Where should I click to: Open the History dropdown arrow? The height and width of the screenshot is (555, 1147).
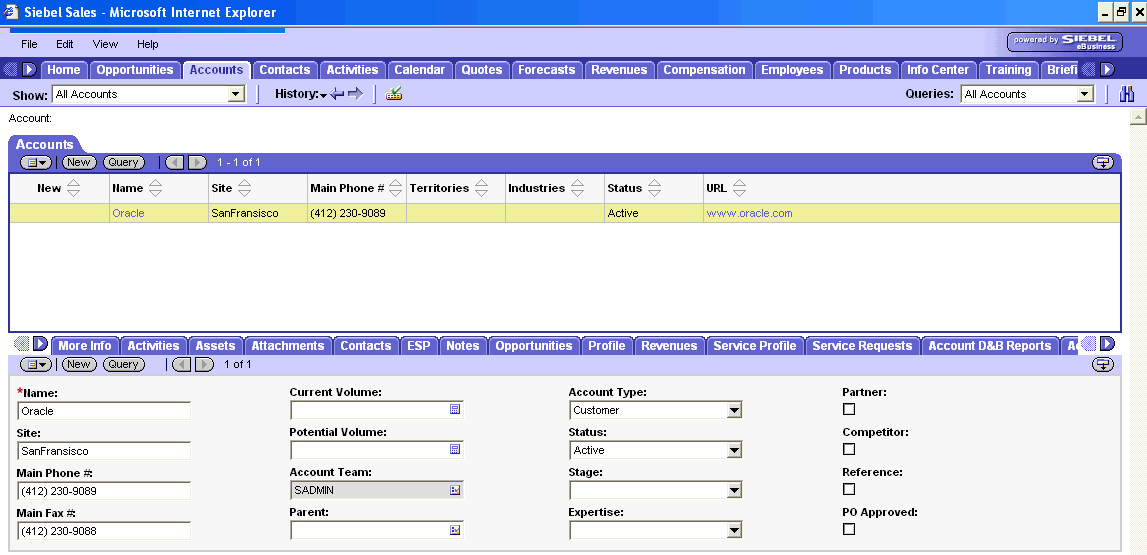pos(323,96)
